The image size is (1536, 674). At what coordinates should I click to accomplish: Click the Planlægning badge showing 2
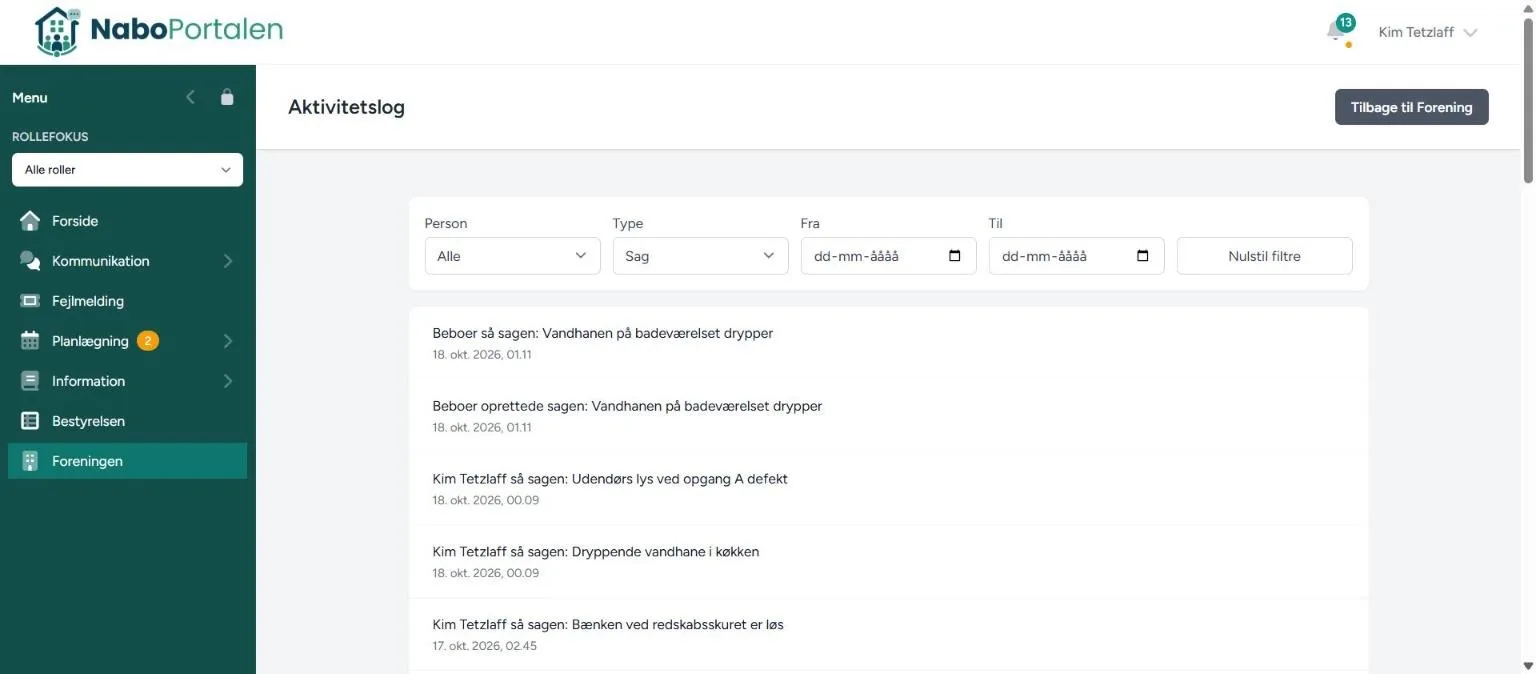pyautogui.click(x=147, y=341)
